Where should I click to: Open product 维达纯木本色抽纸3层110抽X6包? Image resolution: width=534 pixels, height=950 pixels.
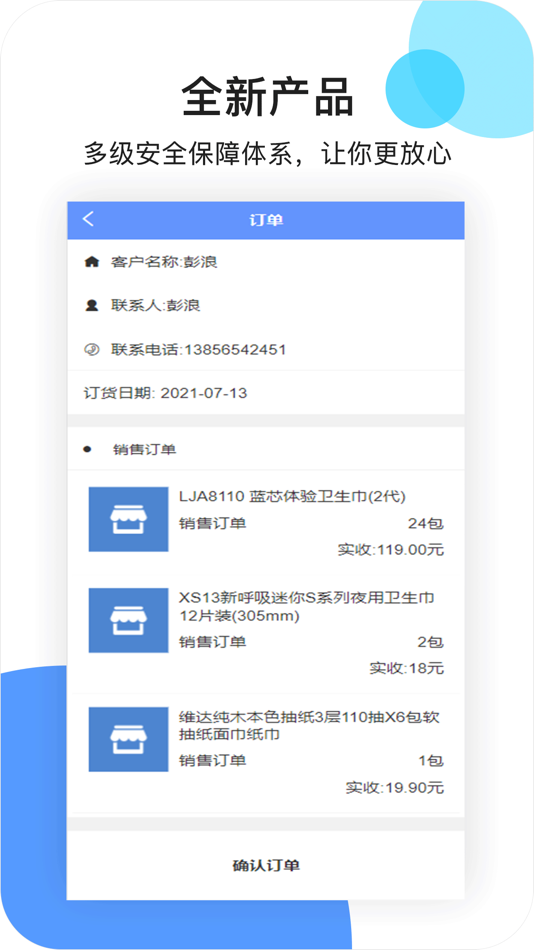coord(309,726)
